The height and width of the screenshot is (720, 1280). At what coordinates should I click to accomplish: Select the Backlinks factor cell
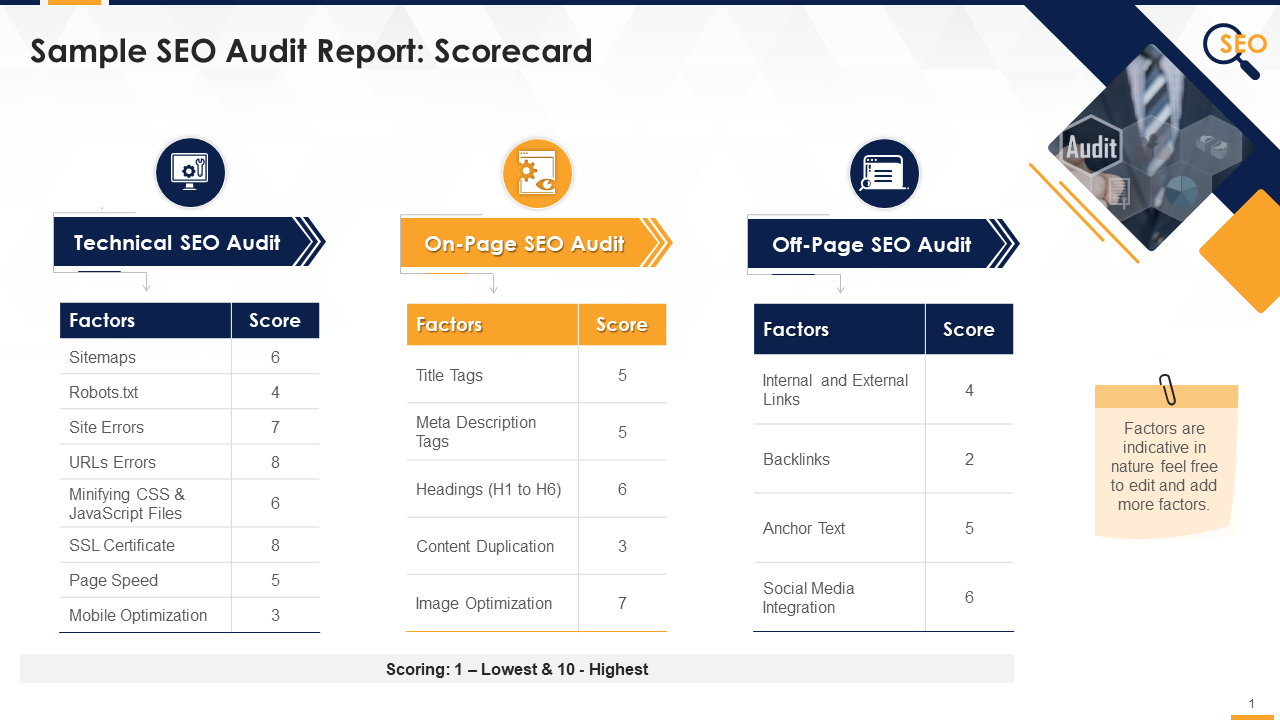[x=839, y=459]
